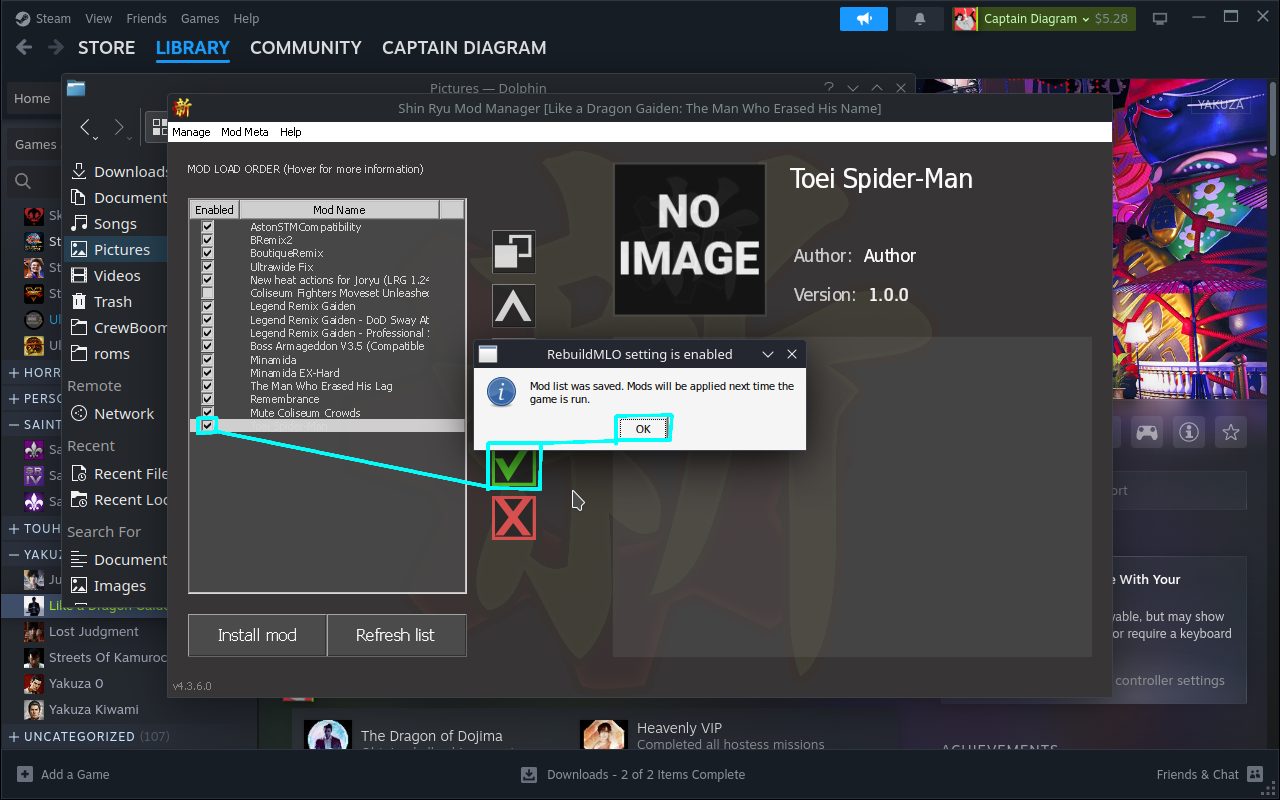Click the overlapping squares icon in Mod Manager
Viewport: 1280px width, 800px height.
point(514,252)
